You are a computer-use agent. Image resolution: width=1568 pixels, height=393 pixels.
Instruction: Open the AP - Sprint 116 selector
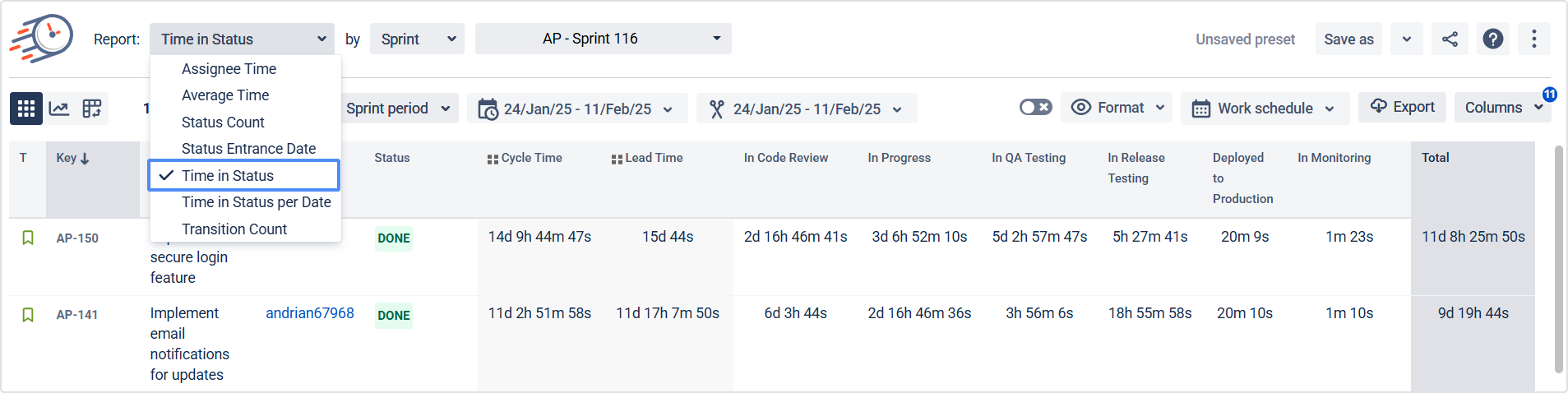[x=603, y=39]
